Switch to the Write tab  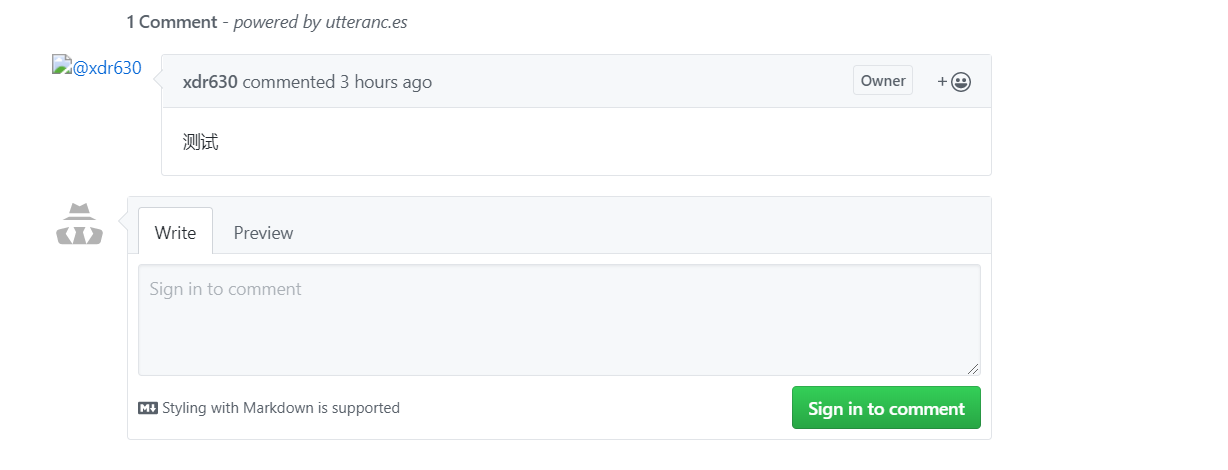(175, 232)
